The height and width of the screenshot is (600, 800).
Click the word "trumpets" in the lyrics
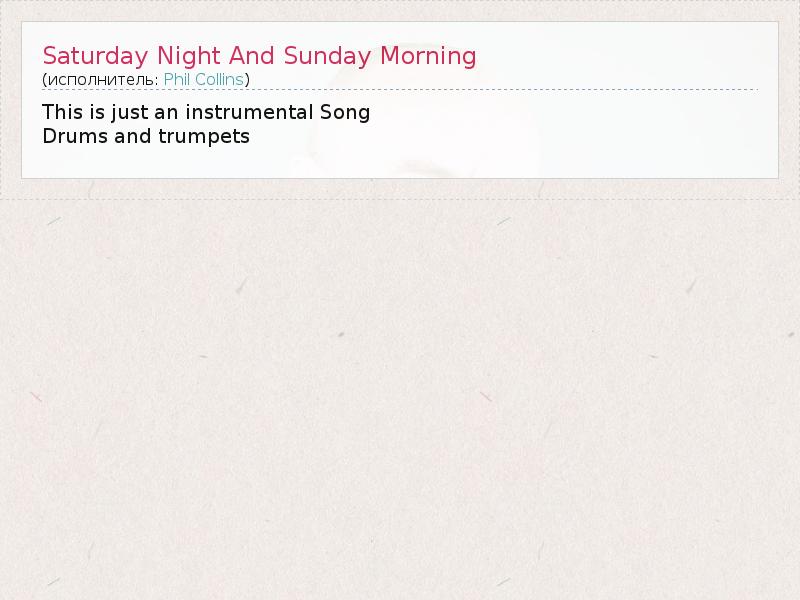click(x=203, y=136)
